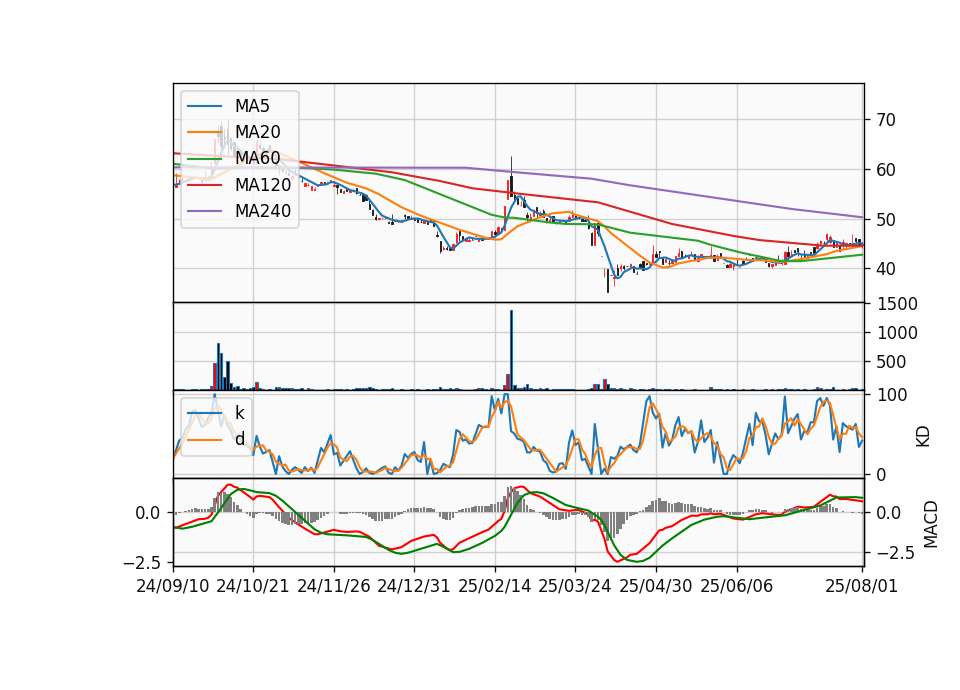Image resolution: width=960 pixels, height=690 pixels.
Task: Click the 'd' legend entry in KD panel
Action: (x=239, y=439)
